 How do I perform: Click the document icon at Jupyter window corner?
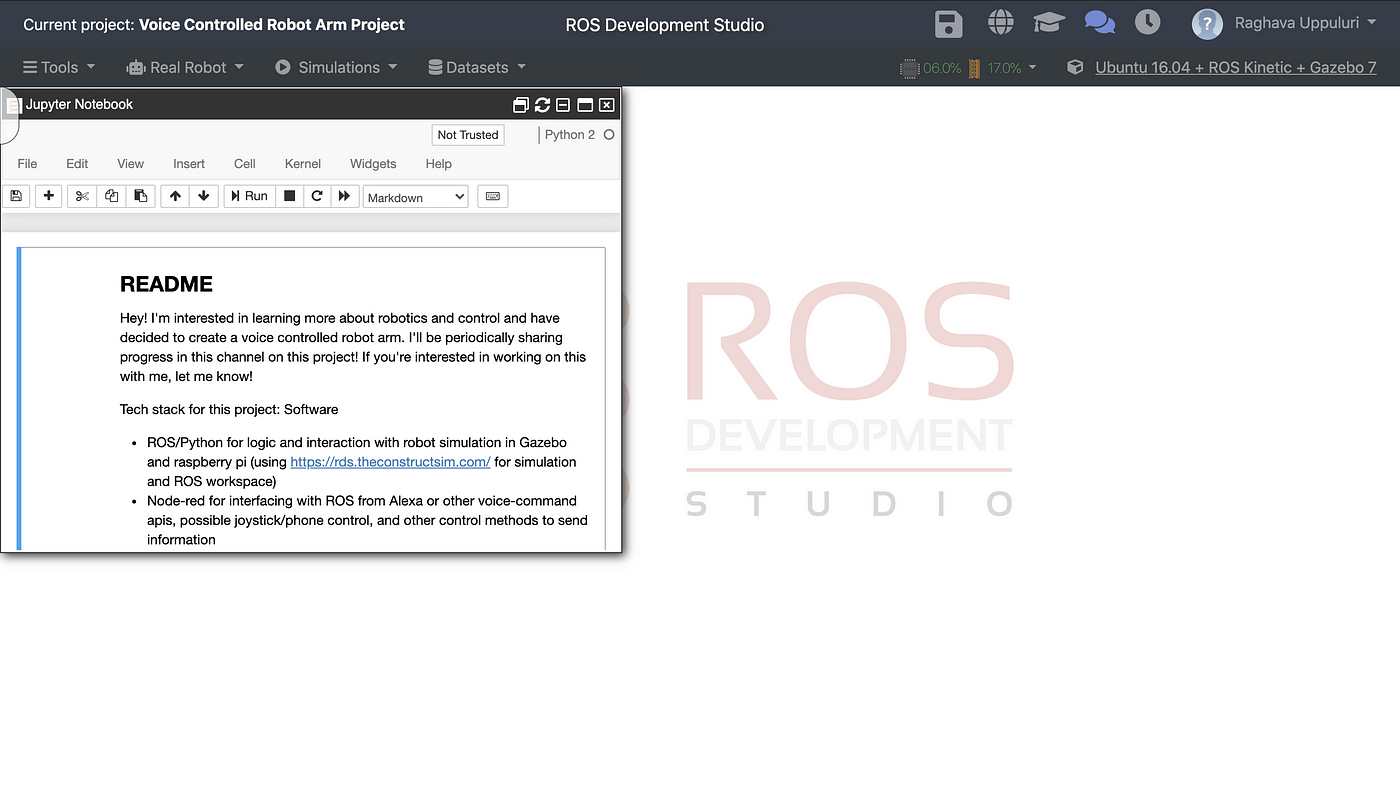tap(13, 104)
